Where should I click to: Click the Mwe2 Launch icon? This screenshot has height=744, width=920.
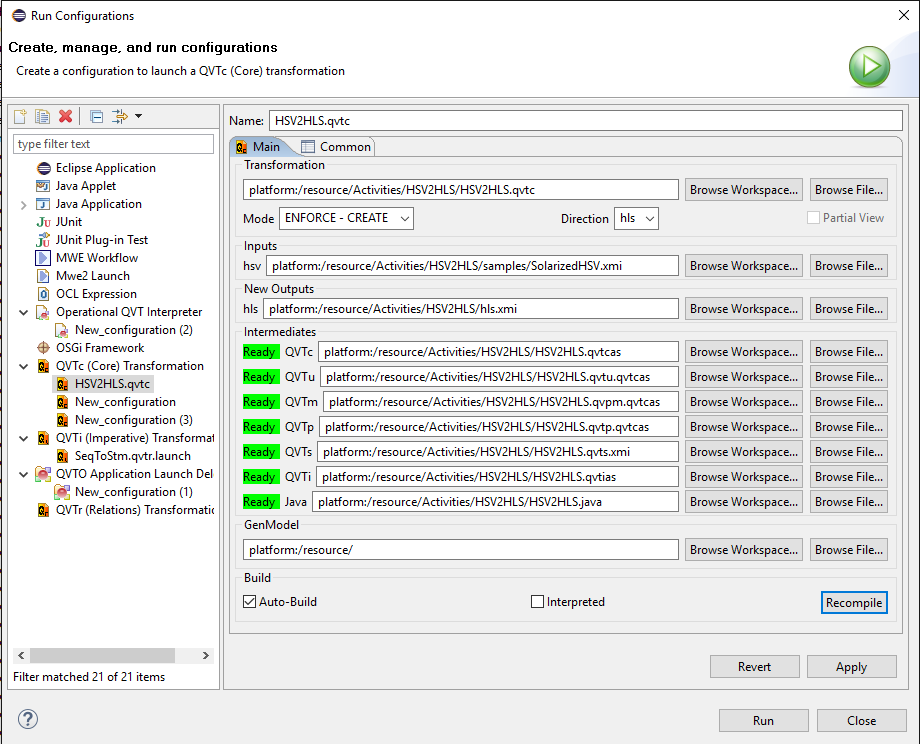tap(43, 276)
